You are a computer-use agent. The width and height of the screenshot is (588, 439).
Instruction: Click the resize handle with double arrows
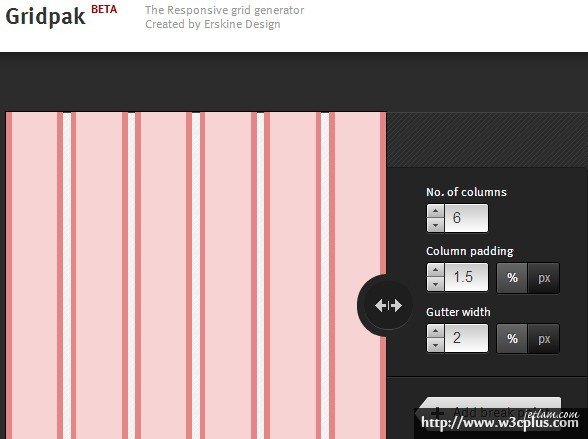coord(388,306)
